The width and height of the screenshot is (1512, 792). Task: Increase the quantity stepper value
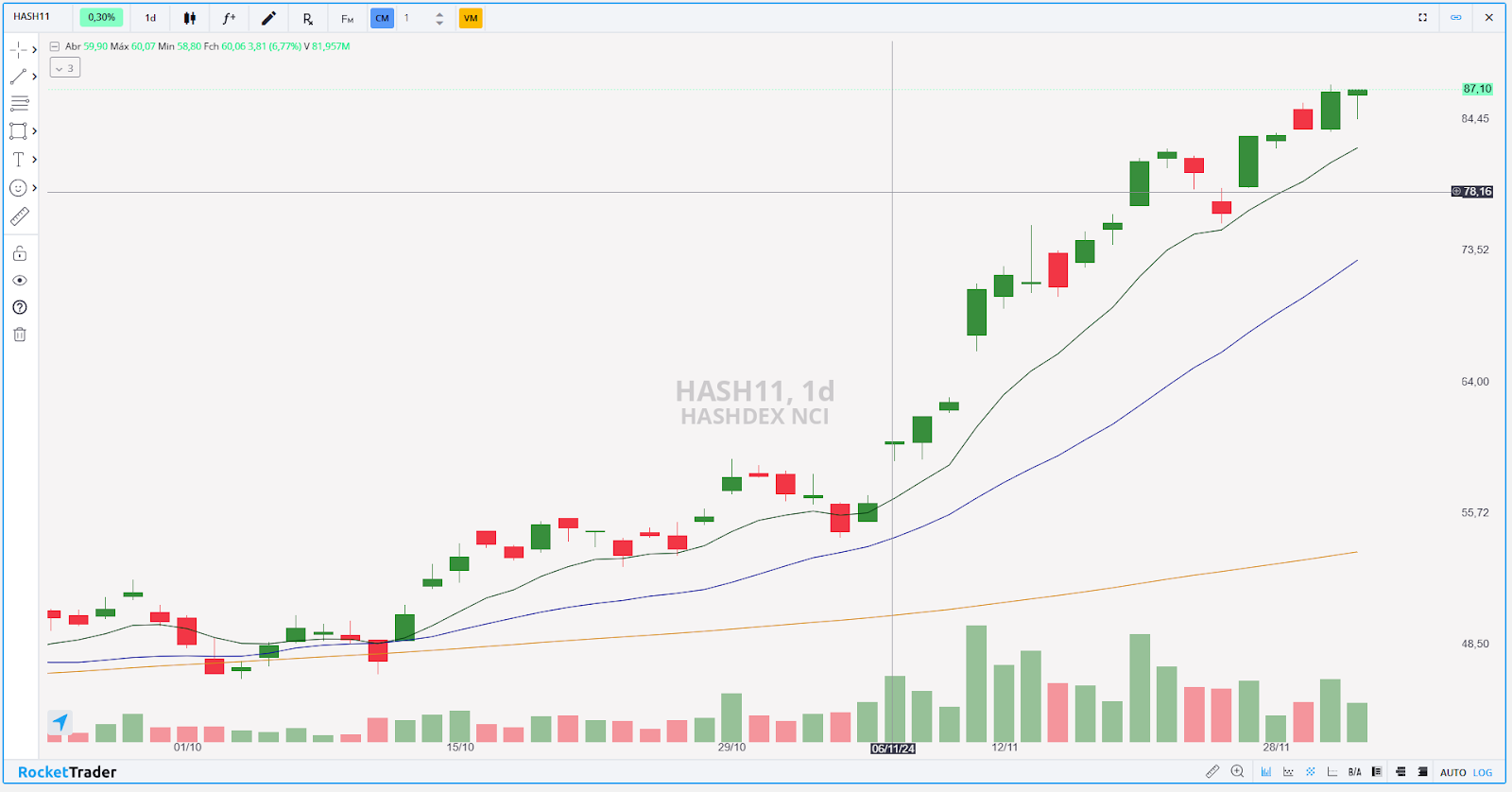[439, 13]
